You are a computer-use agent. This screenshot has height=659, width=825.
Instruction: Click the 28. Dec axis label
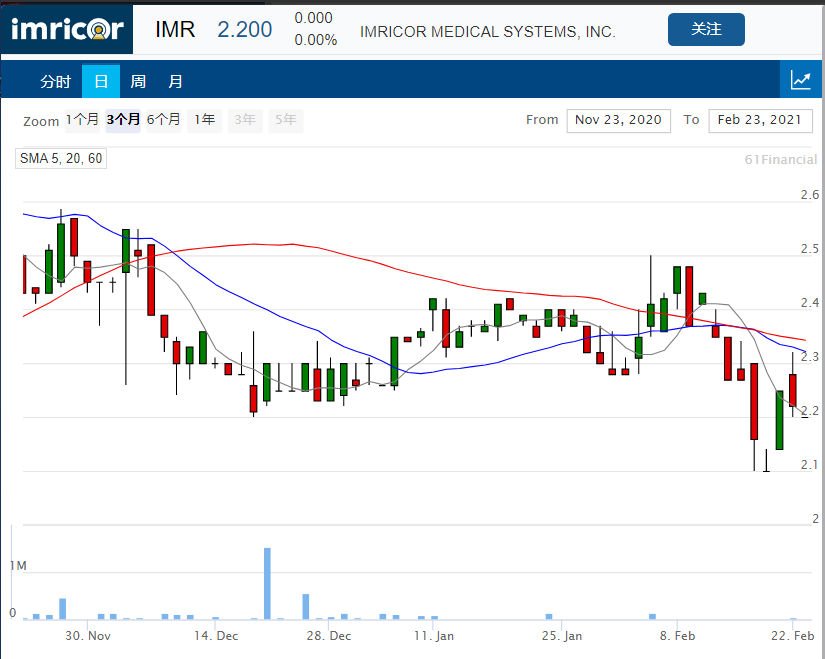tap(329, 635)
